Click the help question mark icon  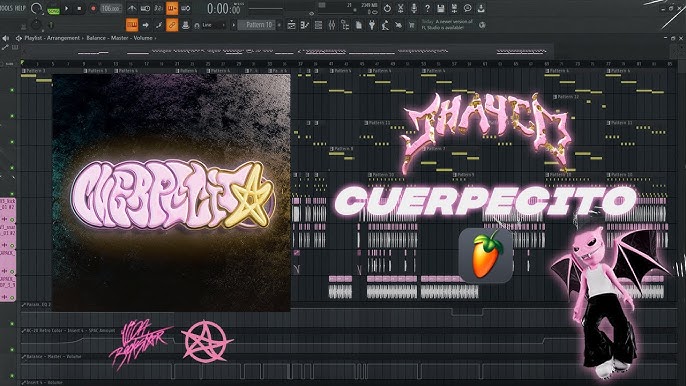tap(427, 8)
